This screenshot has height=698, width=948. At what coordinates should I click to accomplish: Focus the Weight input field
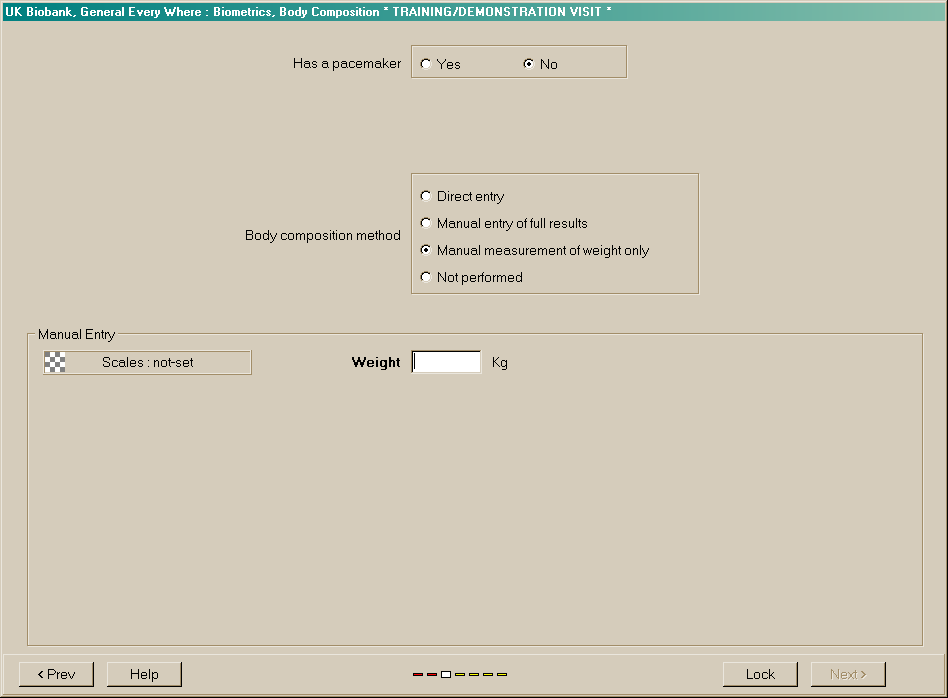(447, 362)
